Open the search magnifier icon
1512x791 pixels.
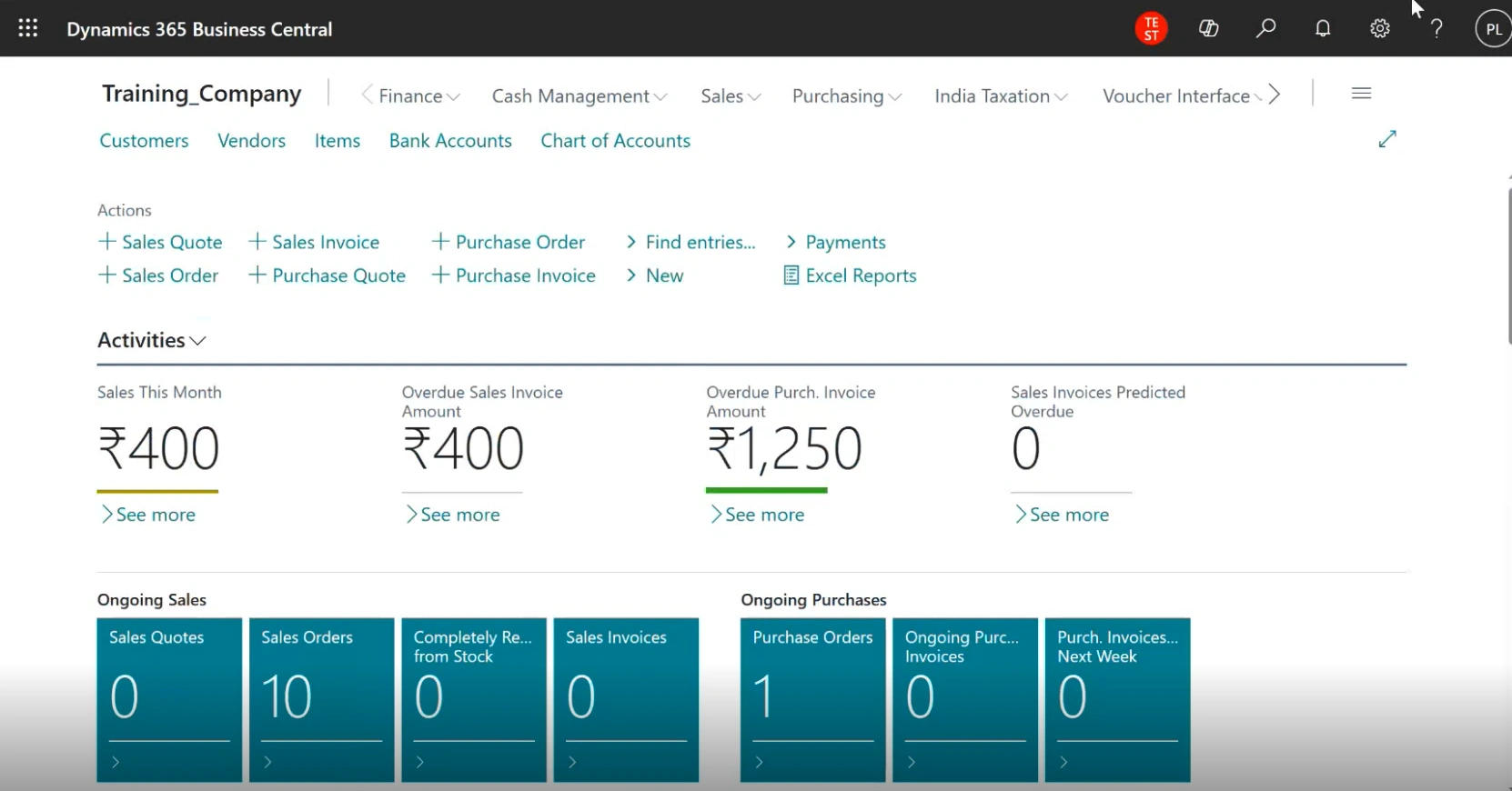(1265, 28)
